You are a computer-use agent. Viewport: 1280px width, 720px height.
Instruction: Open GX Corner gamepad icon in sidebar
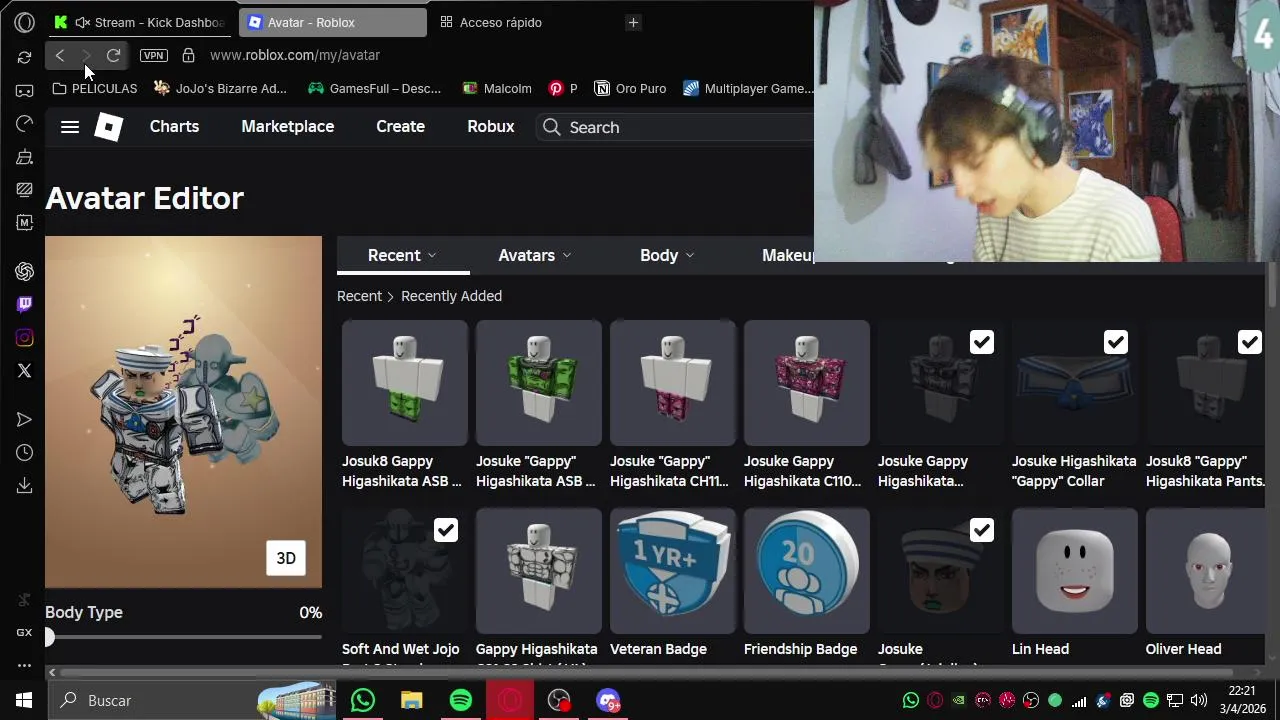pos(25,90)
